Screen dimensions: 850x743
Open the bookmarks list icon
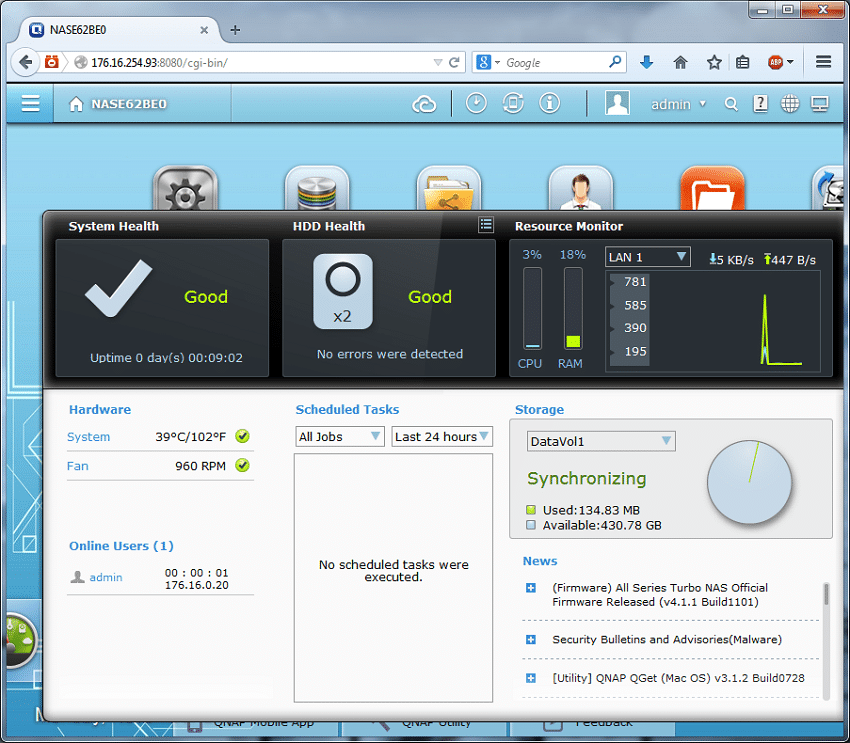coord(743,62)
